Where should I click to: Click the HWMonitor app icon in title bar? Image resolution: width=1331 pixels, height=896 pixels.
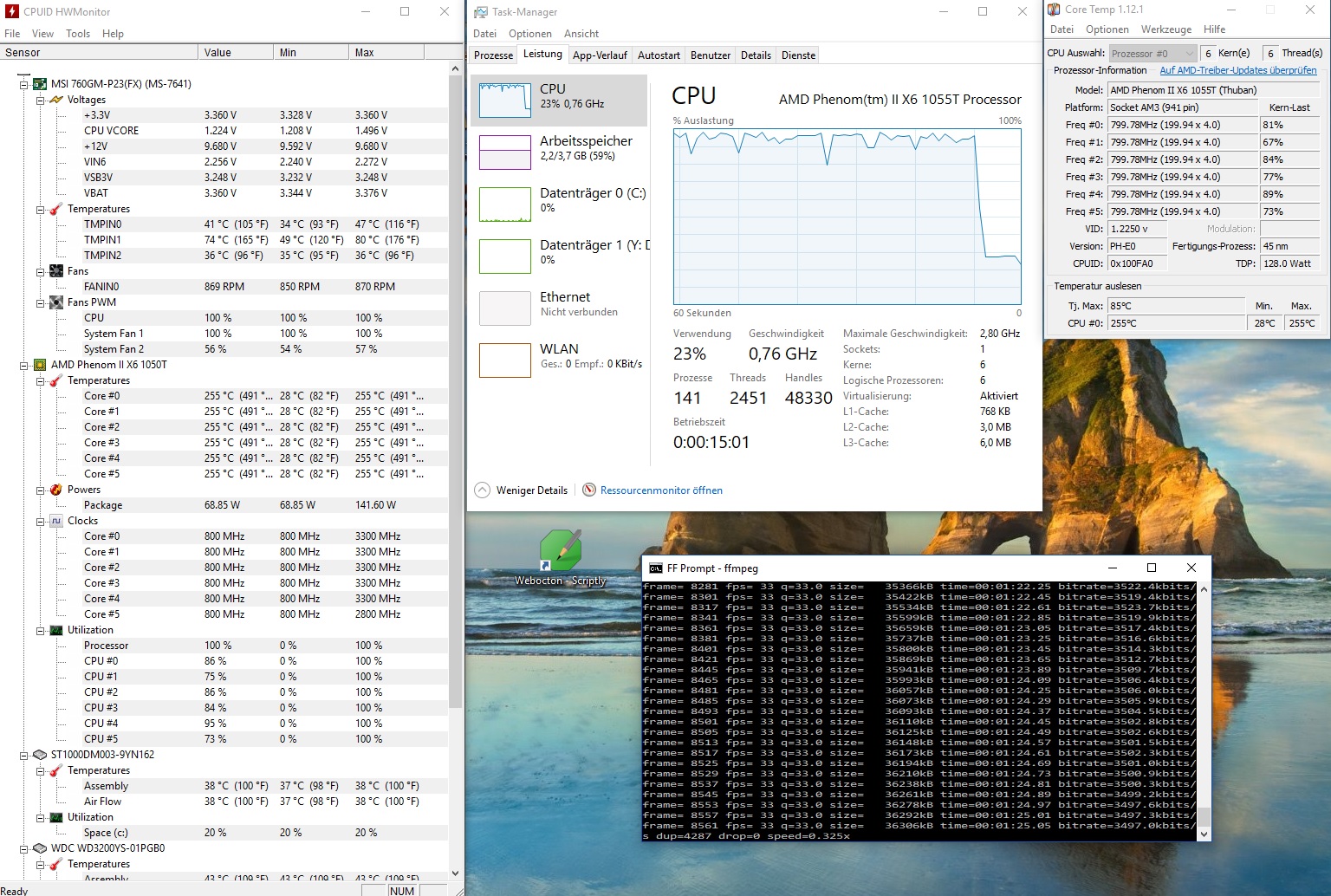click(11, 11)
